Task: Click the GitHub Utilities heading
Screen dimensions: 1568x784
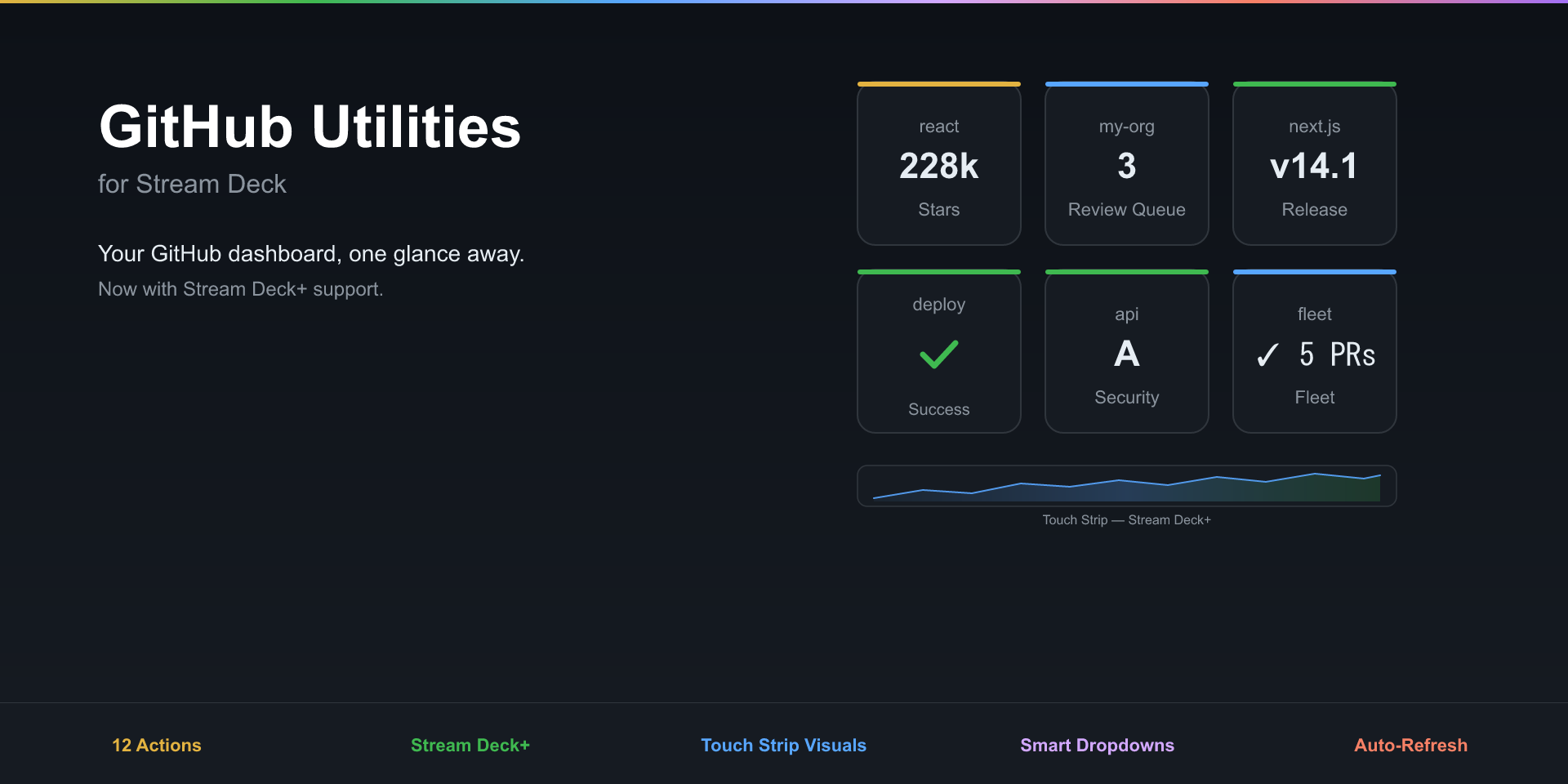Action: click(x=310, y=127)
